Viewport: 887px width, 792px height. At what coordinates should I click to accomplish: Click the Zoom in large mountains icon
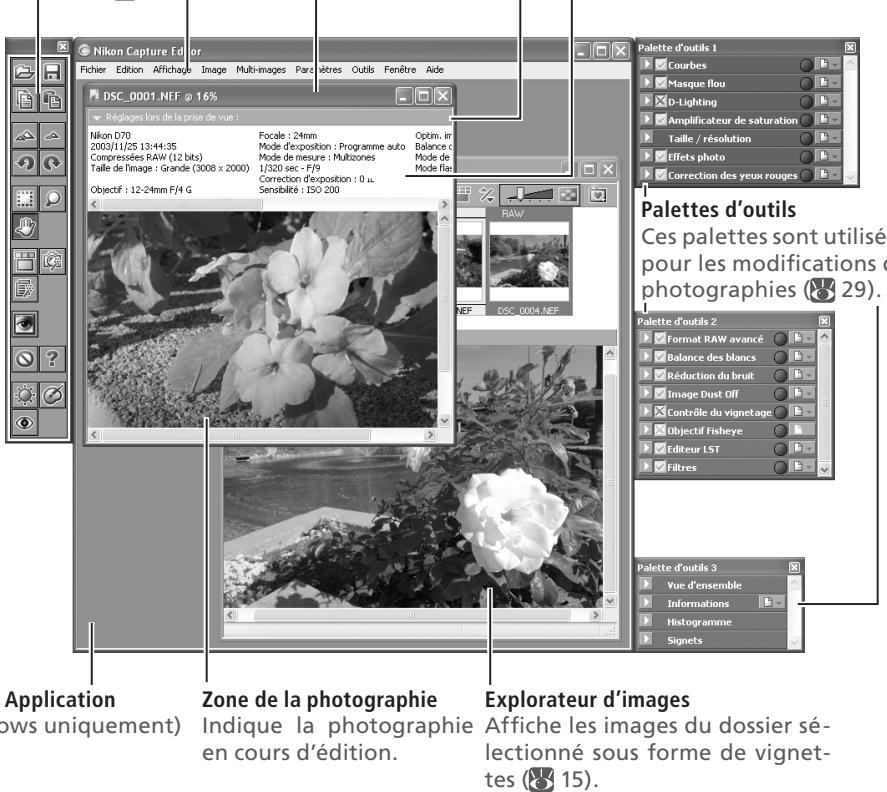24,135
